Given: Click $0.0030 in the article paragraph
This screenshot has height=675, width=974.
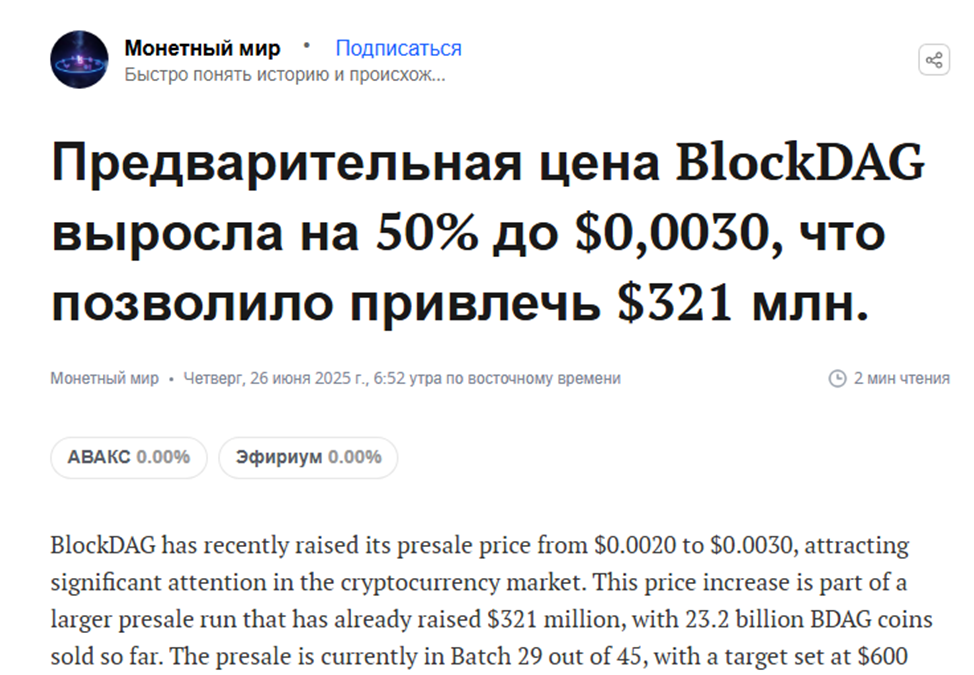Looking at the screenshot, I should coord(751,545).
